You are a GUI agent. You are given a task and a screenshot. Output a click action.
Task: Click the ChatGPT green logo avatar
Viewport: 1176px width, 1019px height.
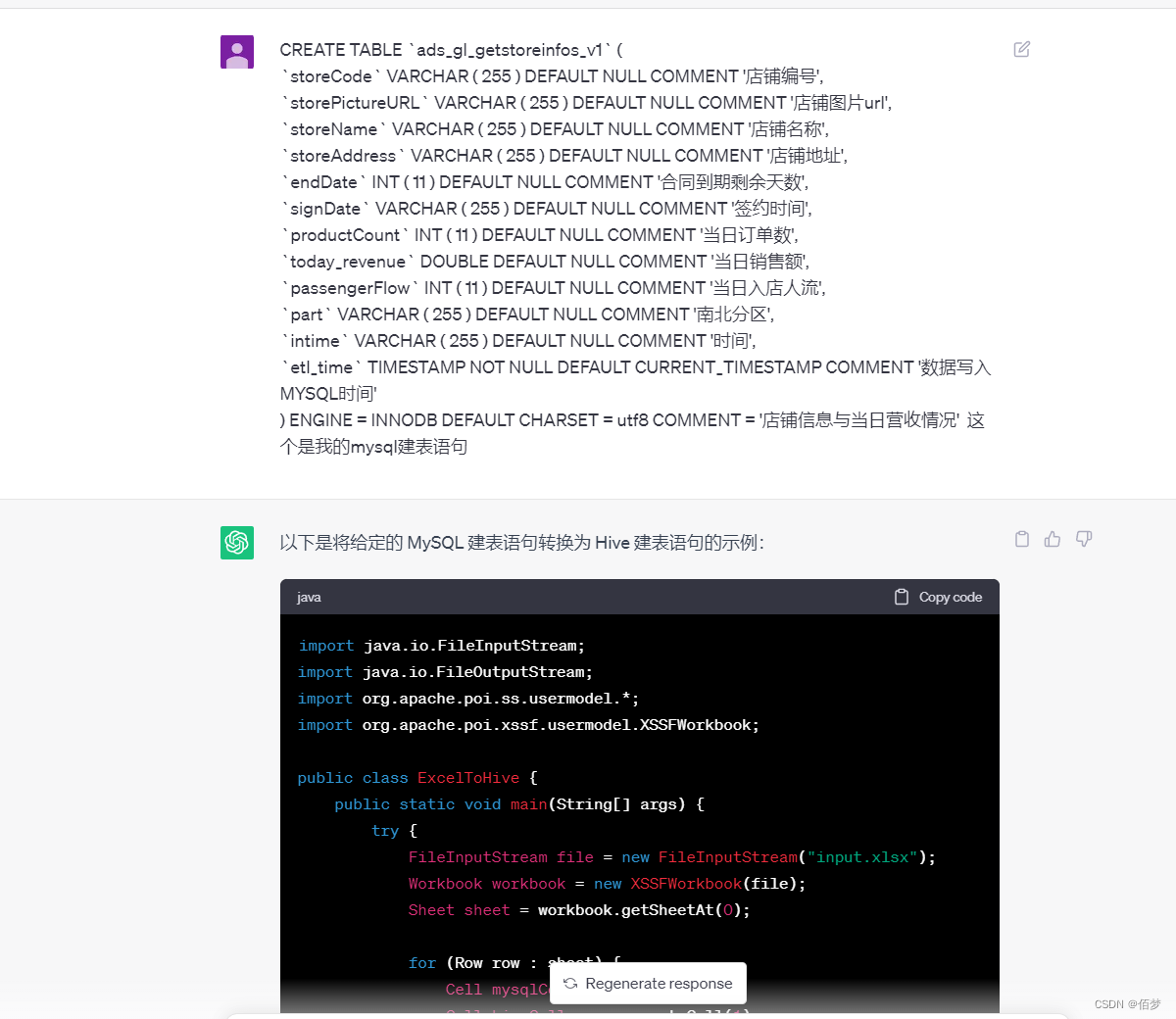tap(237, 542)
